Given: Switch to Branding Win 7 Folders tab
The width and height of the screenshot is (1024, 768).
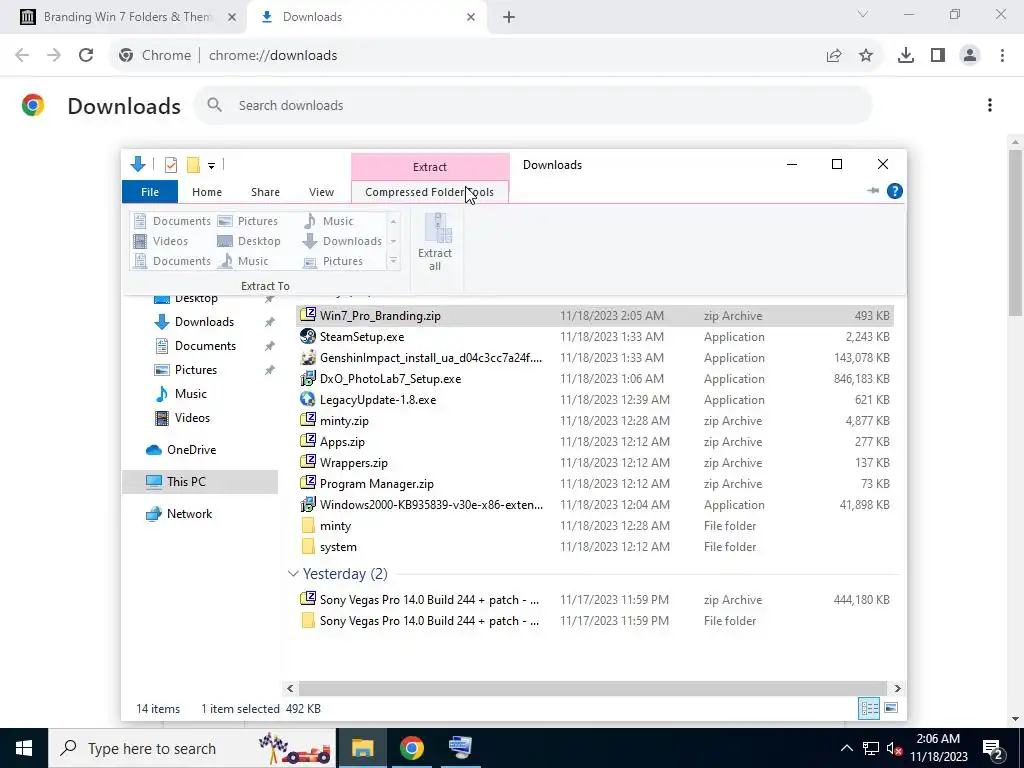Looking at the screenshot, I should pyautogui.click(x=128, y=17).
